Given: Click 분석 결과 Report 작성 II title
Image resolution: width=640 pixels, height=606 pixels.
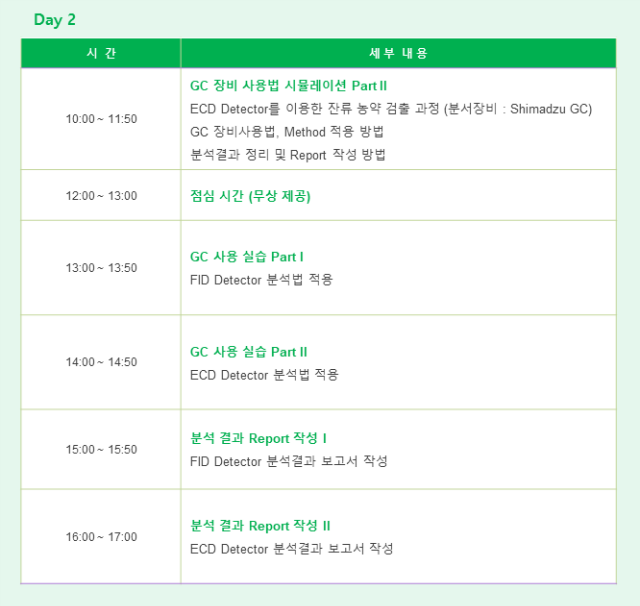Looking at the screenshot, I should click(x=260, y=526).
